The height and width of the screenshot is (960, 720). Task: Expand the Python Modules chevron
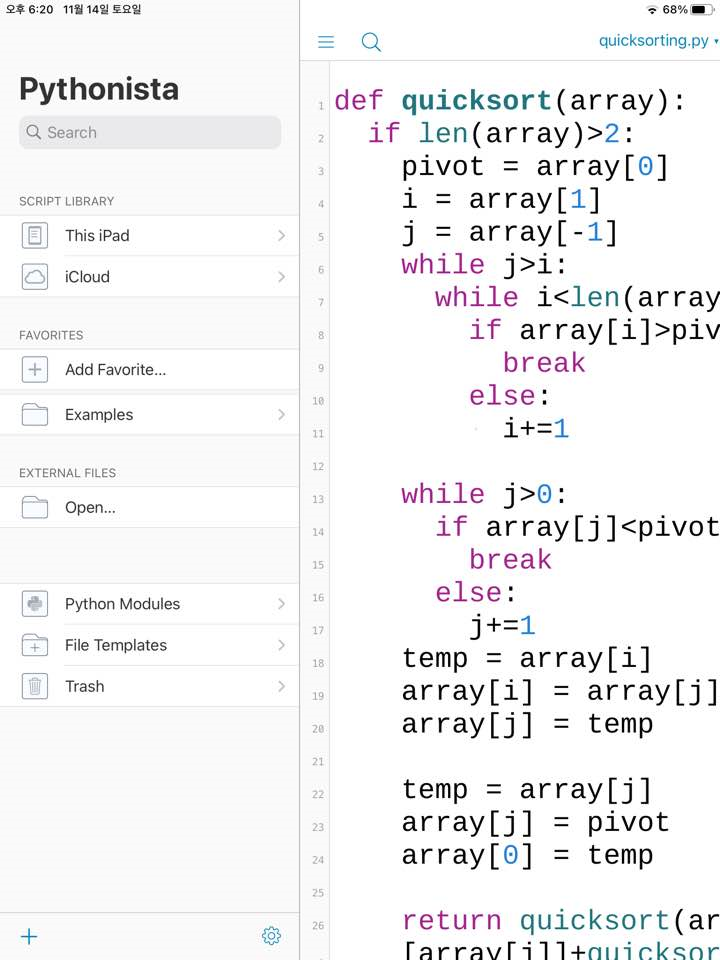(281, 604)
